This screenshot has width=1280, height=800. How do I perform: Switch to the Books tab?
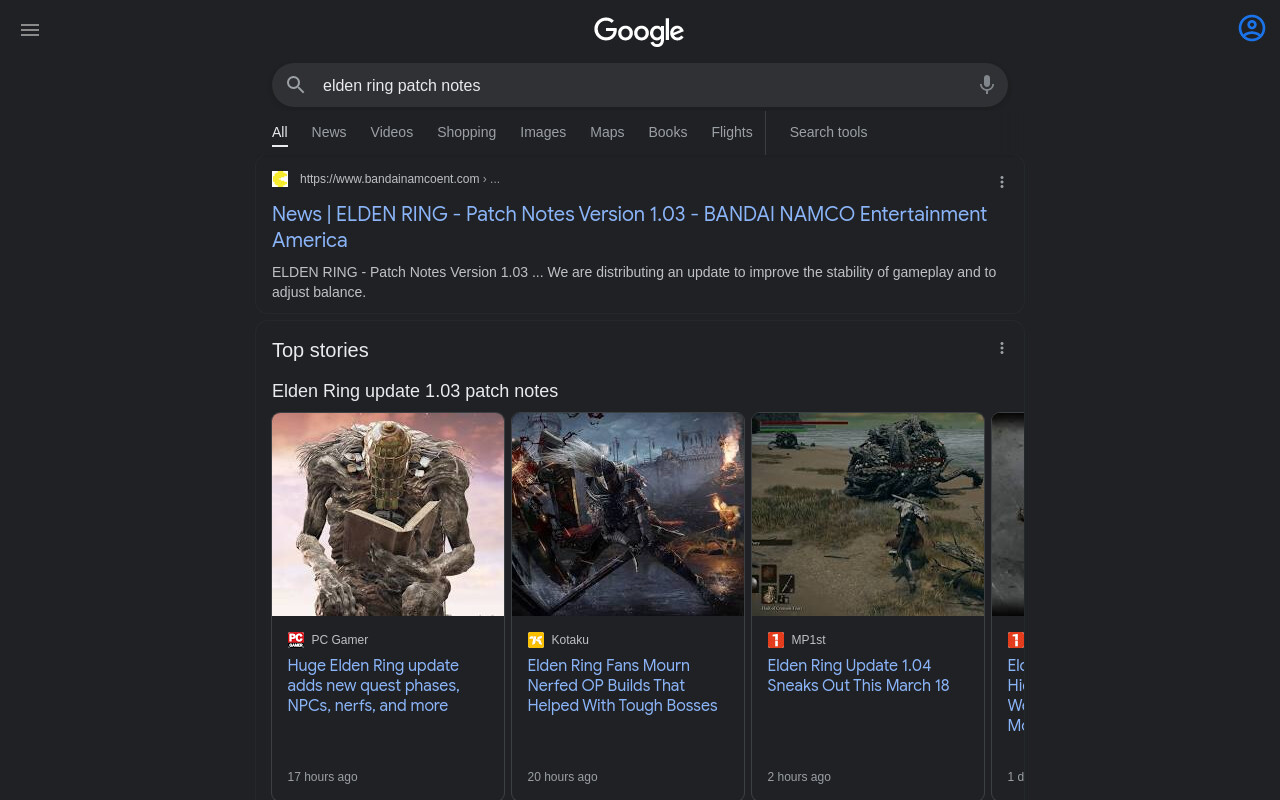668,132
